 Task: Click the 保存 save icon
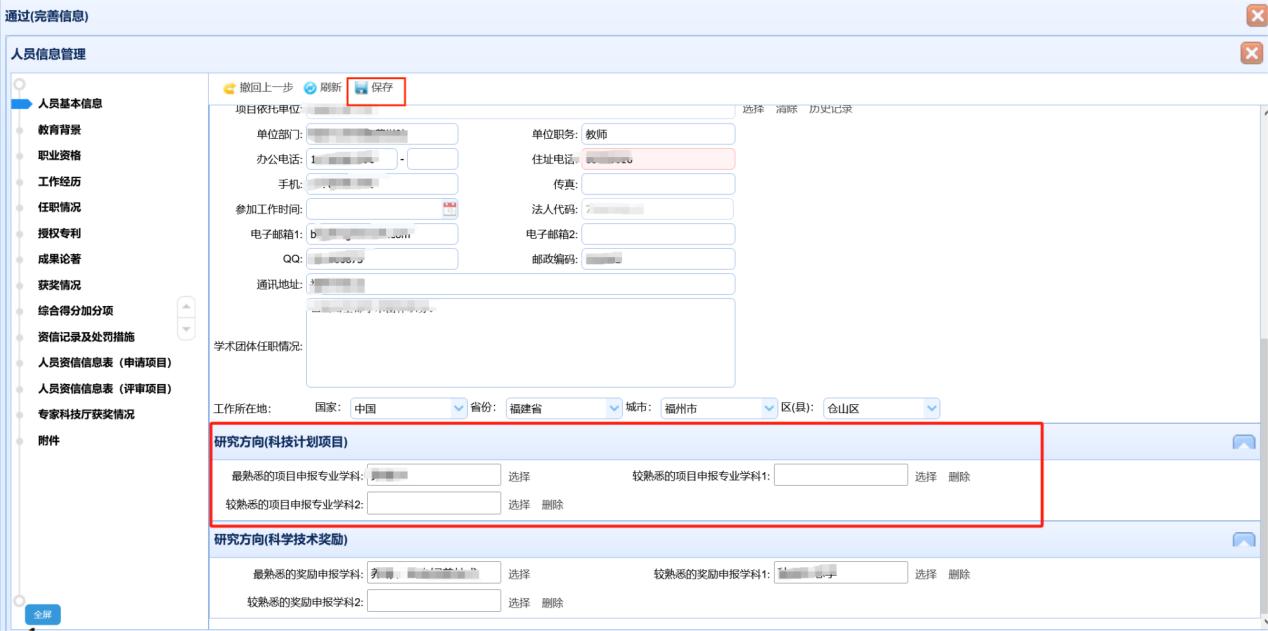(361, 88)
